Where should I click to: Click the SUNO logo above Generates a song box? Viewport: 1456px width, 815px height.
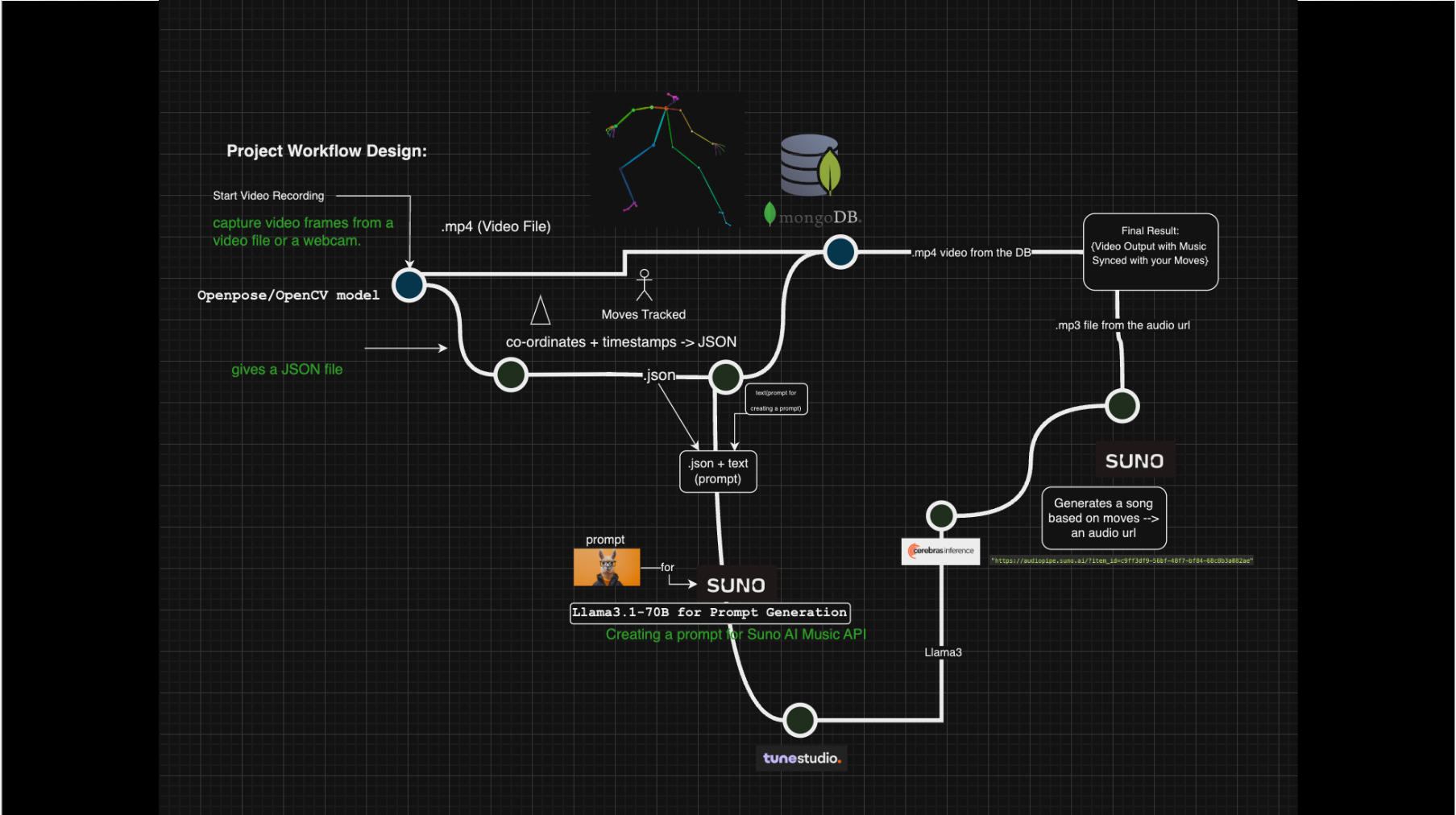click(x=1135, y=461)
